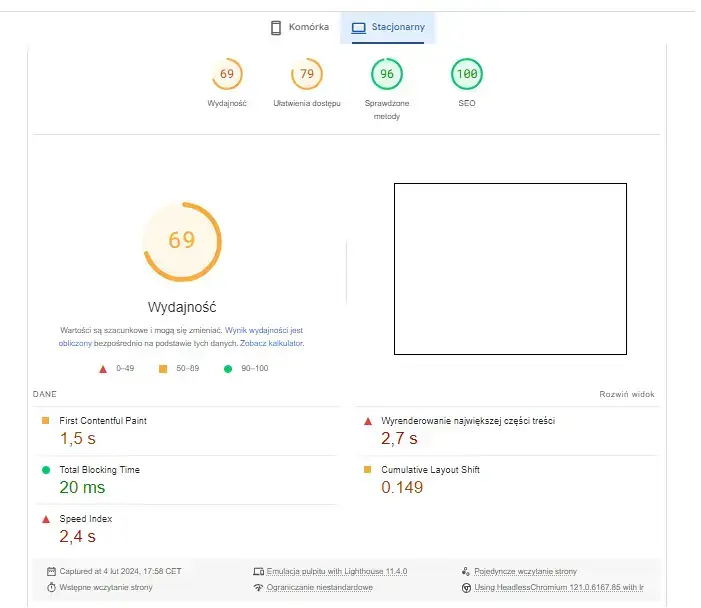Click the calendar icon next to 'Captured at'
The image size is (701, 608).
tap(51, 571)
